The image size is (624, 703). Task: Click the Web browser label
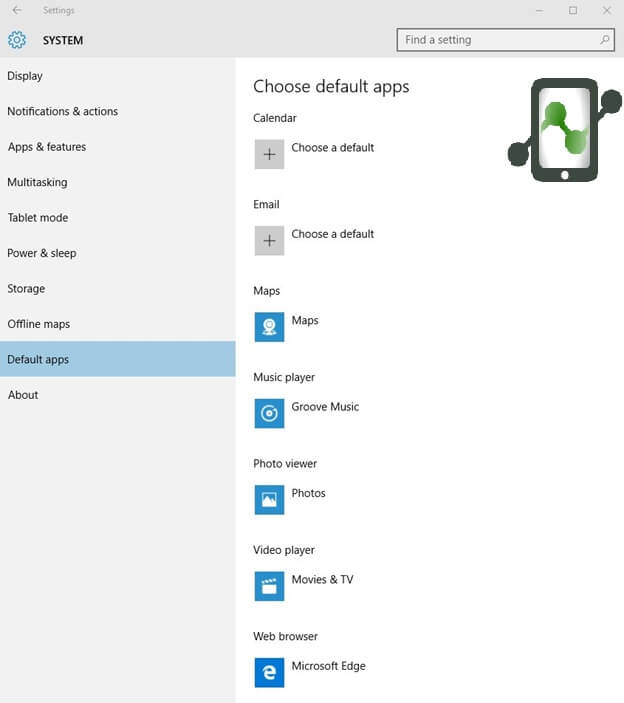click(x=285, y=636)
